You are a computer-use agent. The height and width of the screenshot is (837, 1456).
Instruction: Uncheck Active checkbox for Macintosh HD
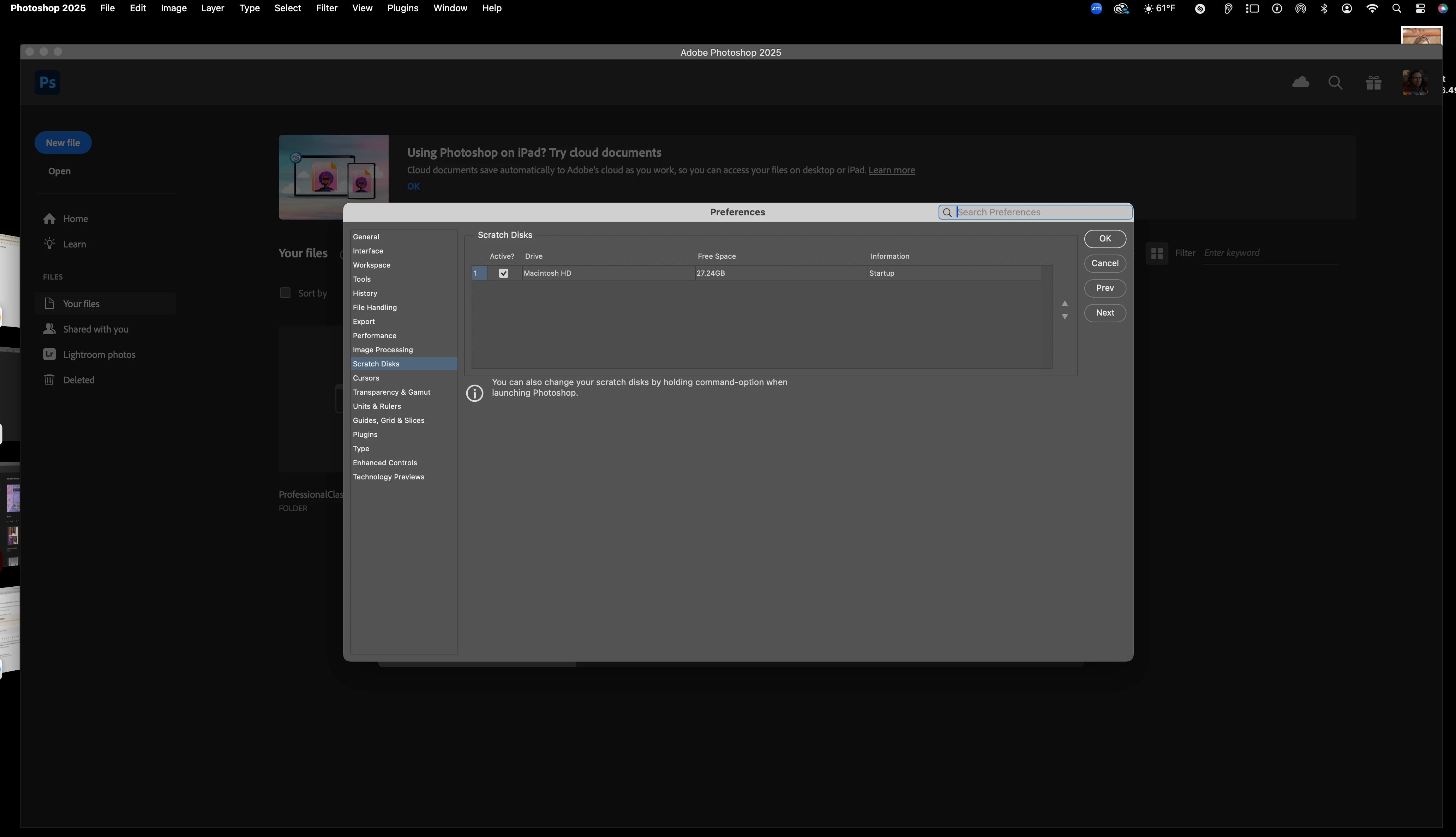tap(504, 274)
